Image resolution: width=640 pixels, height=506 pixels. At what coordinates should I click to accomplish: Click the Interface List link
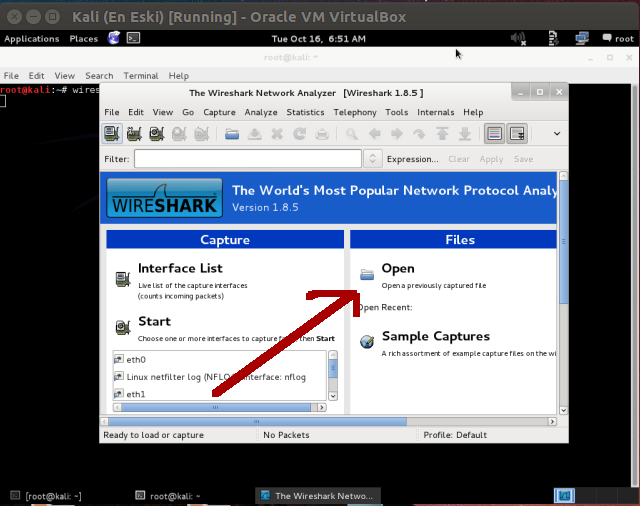(x=180, y=268)
